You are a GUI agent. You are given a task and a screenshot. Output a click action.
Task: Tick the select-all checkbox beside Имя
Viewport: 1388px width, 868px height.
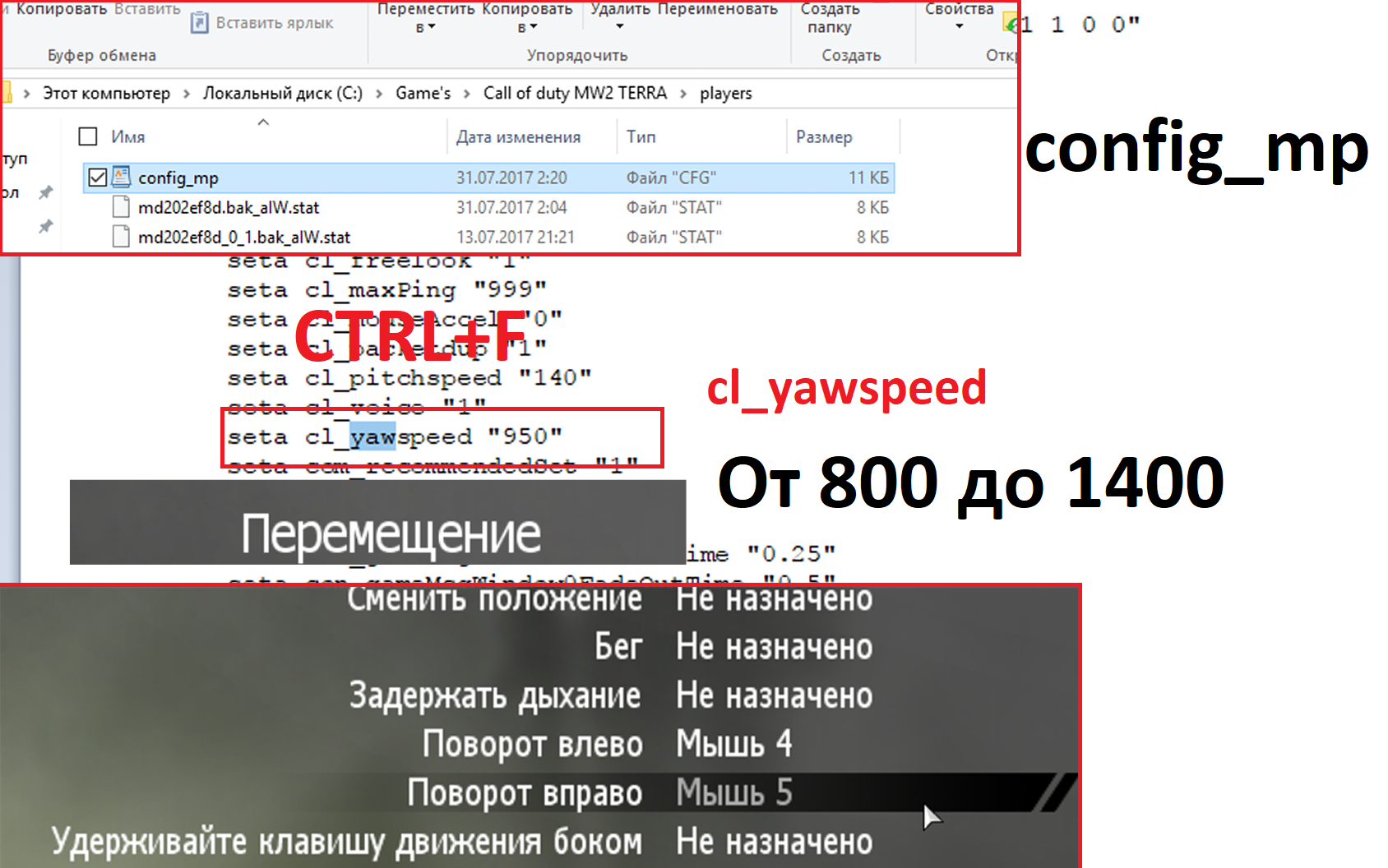pyautogui.click(x=88, y=136)
